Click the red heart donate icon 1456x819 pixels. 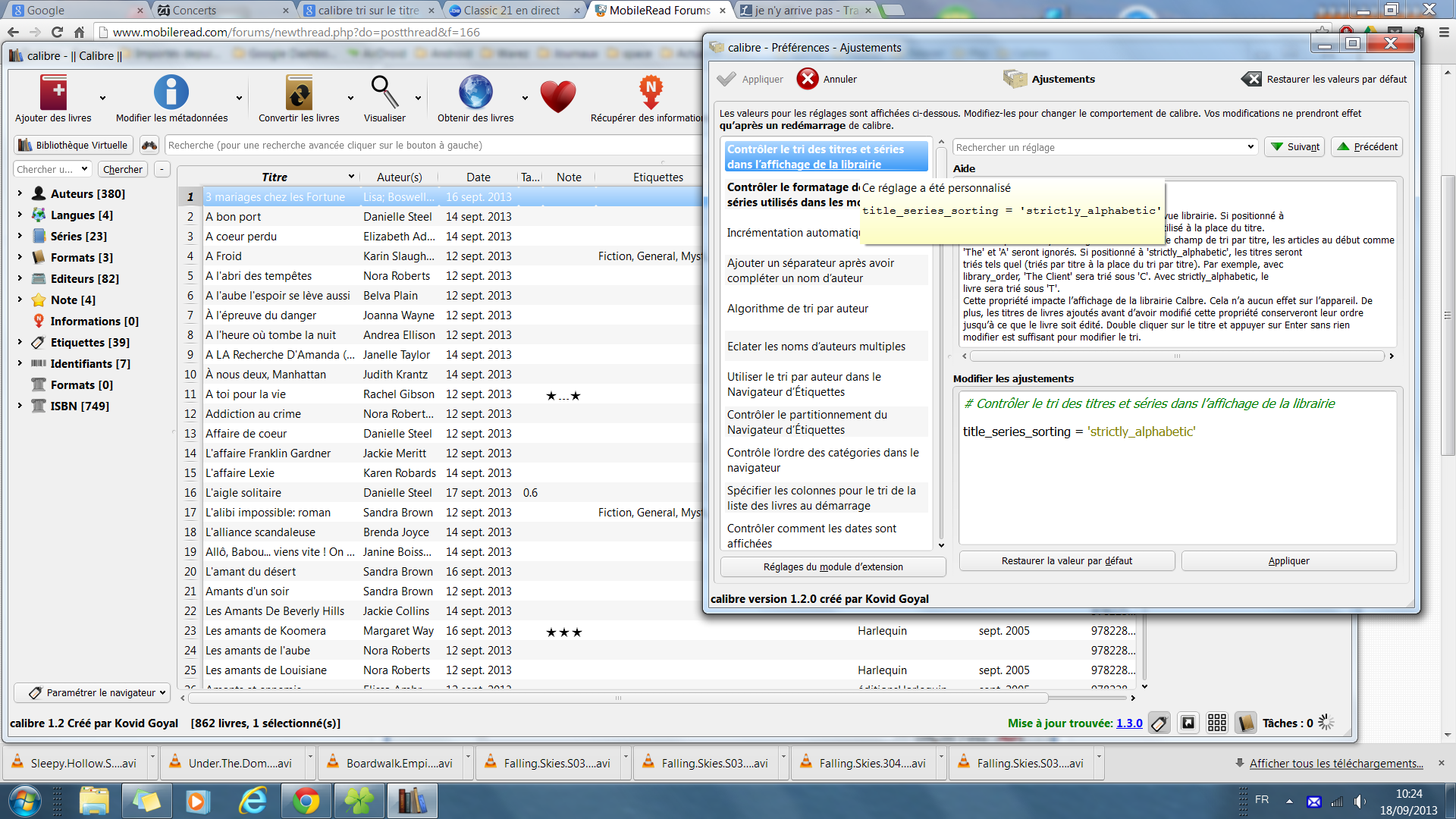pos(558,97)
